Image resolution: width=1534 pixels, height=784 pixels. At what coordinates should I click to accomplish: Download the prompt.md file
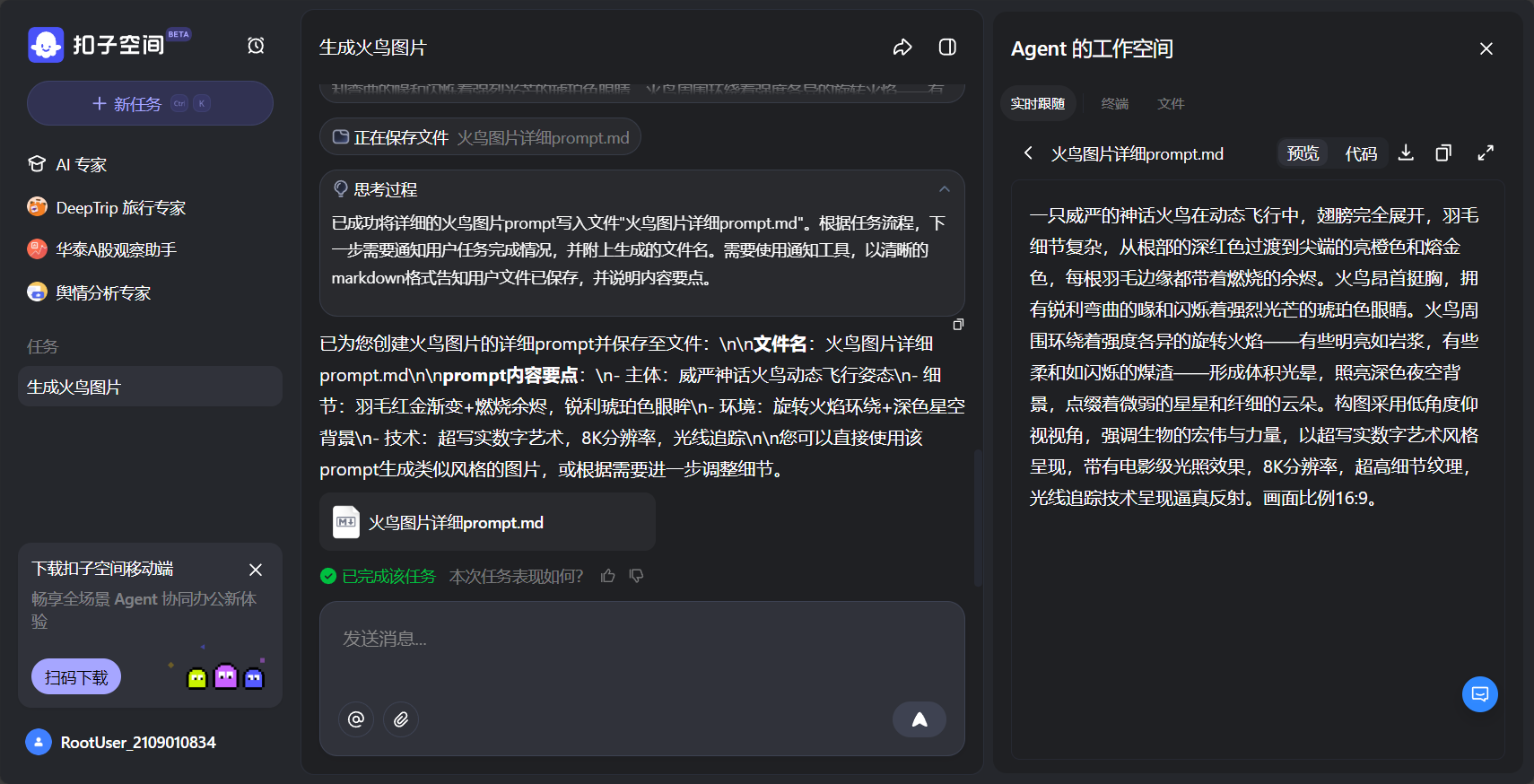coord(1406,153)
